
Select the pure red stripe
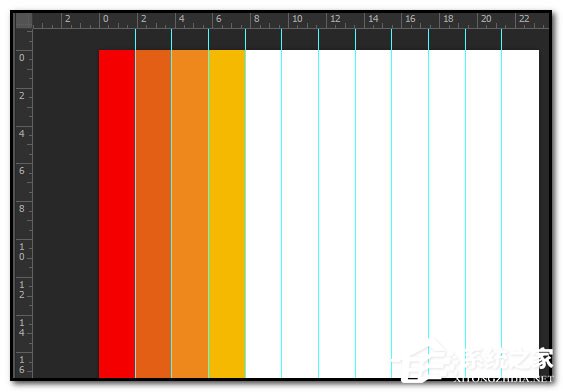(x=117, y=214)
